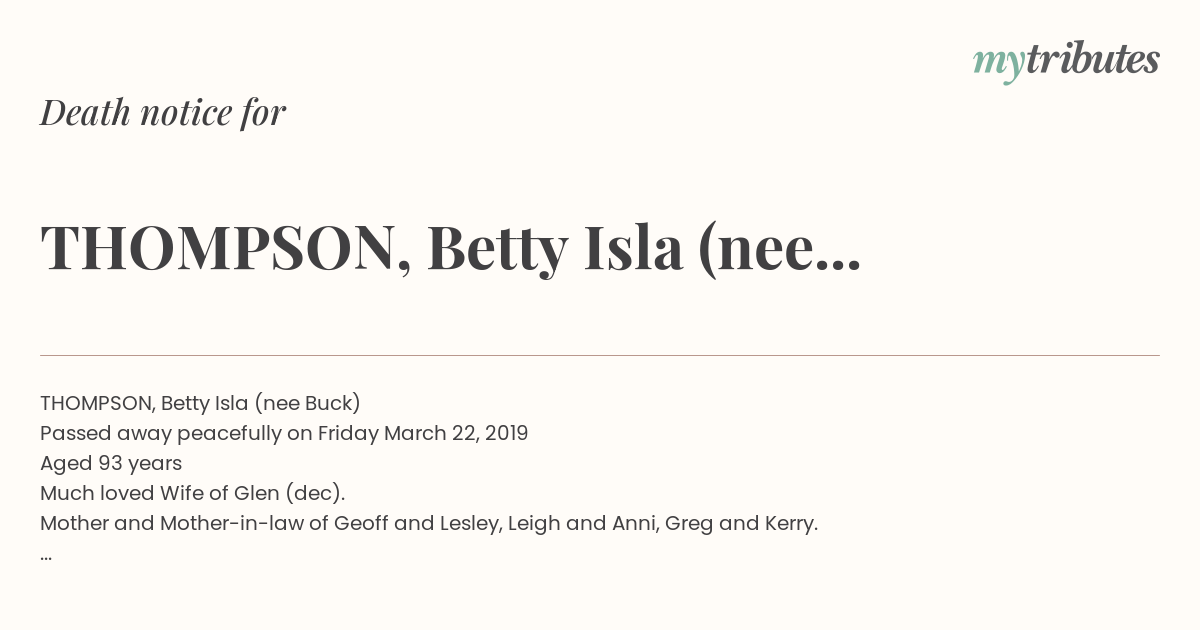The width and height of the screenshot is (1200, 630).
Task: Click "(nee Buck)" in the first body line
Action: click(x=307, y=403)
